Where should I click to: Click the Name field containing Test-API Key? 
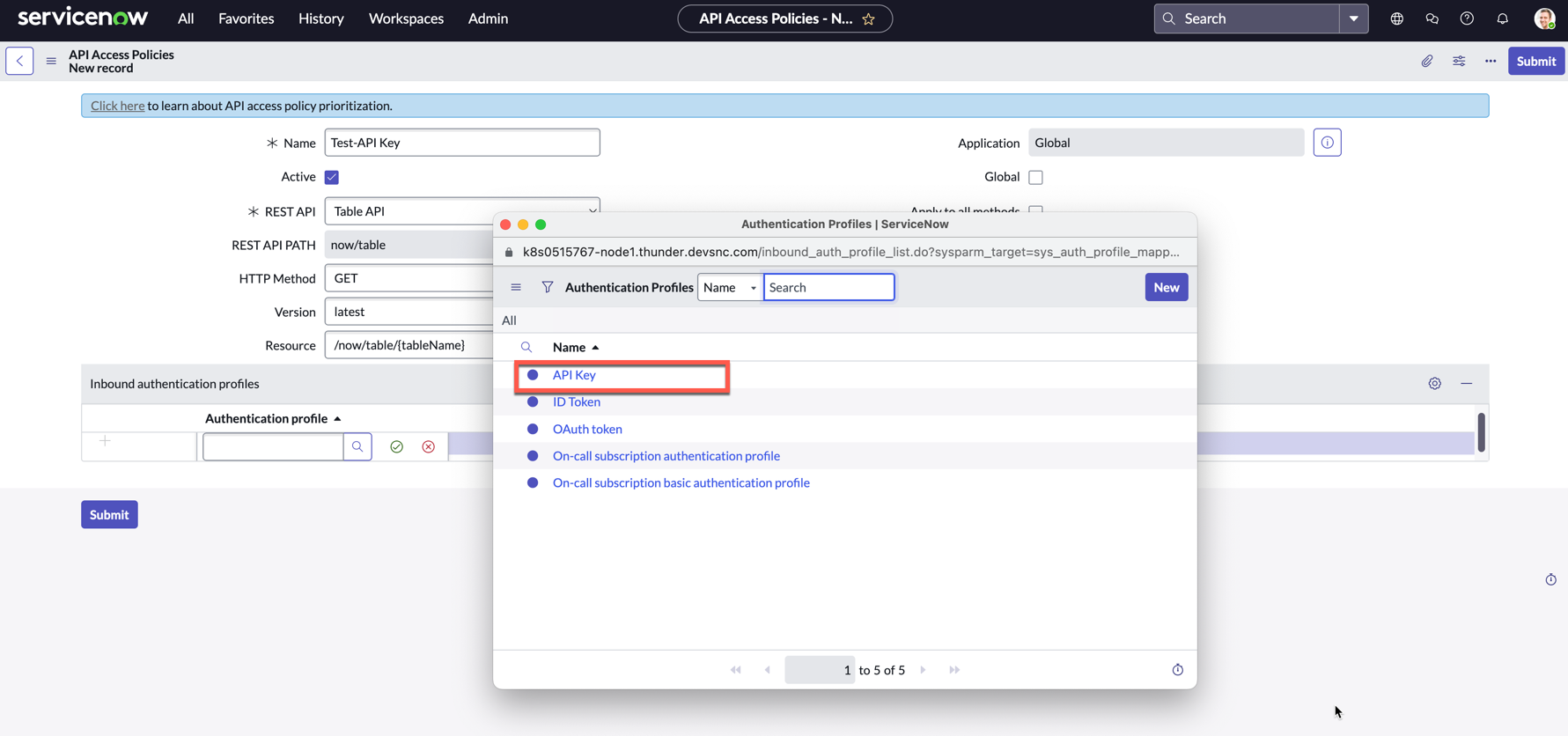462,143
